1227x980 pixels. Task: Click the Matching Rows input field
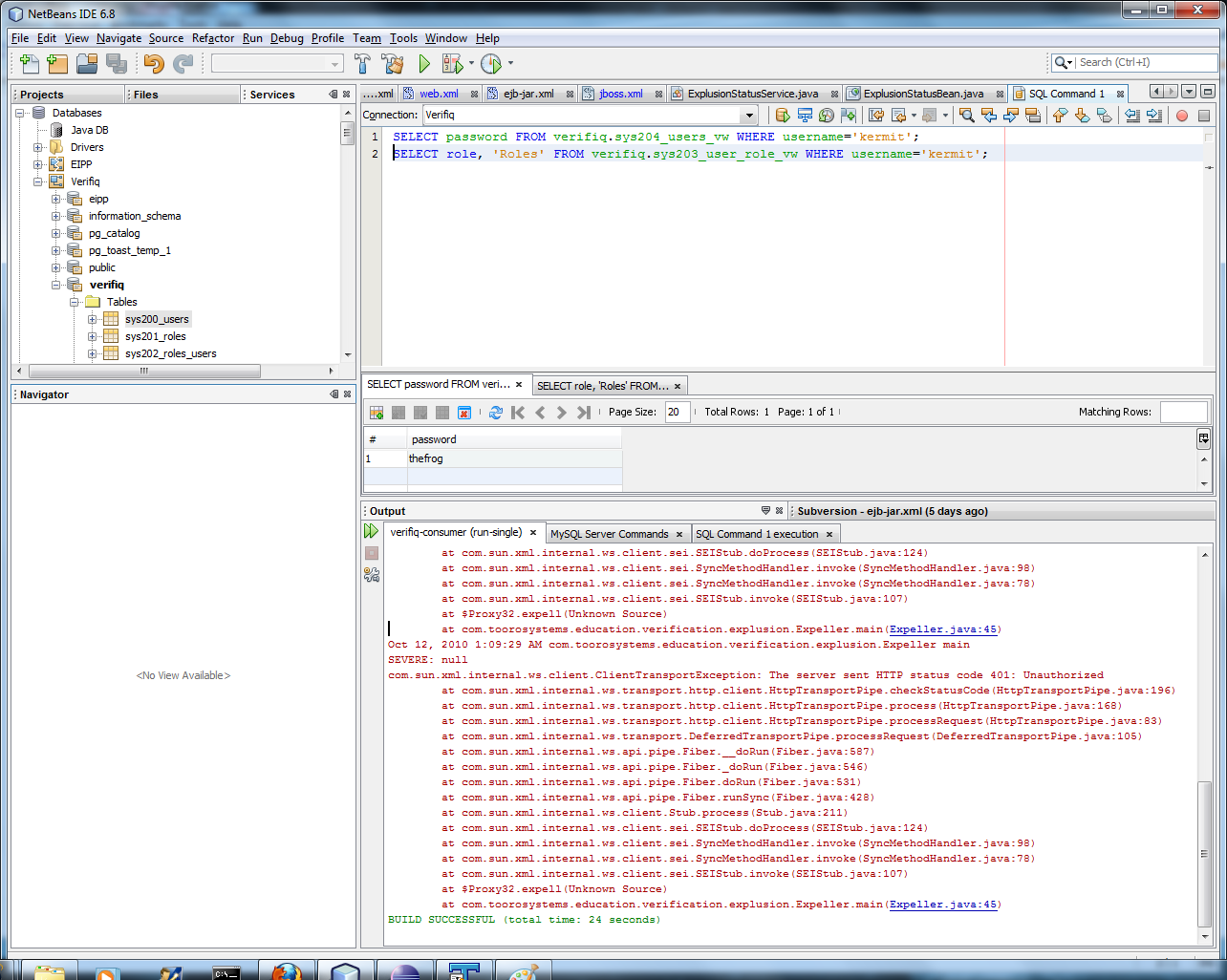click(x=1184, y=412)
